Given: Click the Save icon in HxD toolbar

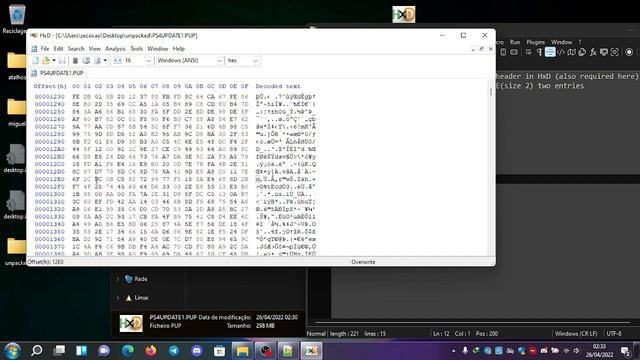Looking at the screenshot, I should click(62, 61).
